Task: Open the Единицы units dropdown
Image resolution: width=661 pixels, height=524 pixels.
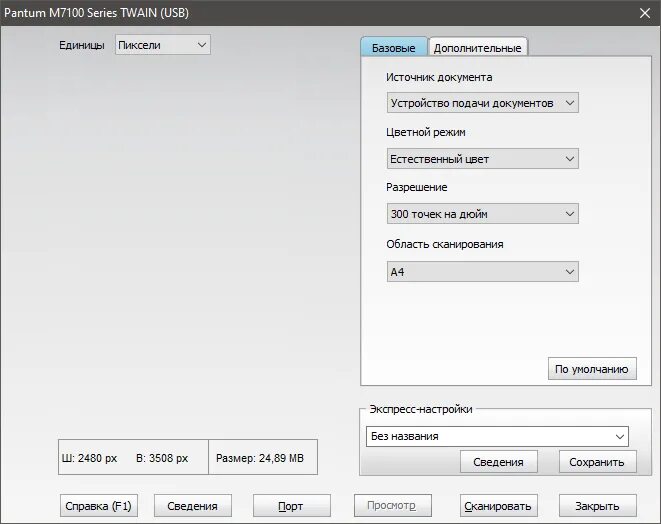Action: pos(163,45)
